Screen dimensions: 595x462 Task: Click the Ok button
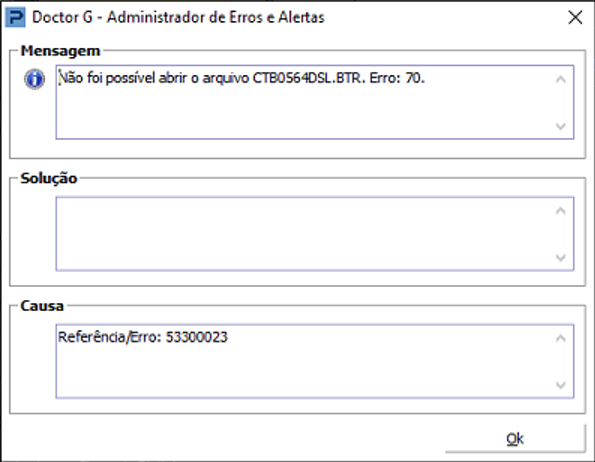[515, 438]
